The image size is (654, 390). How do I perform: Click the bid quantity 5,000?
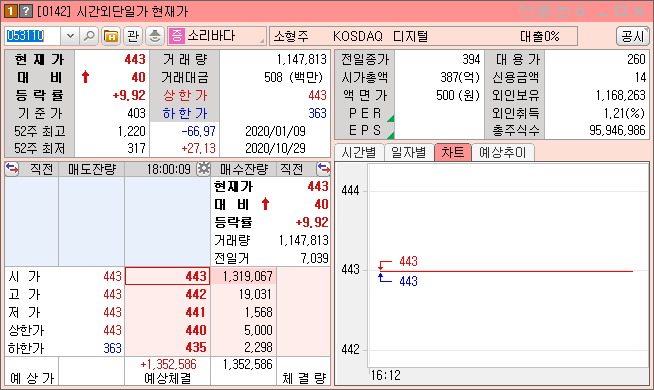pos(258,330)
